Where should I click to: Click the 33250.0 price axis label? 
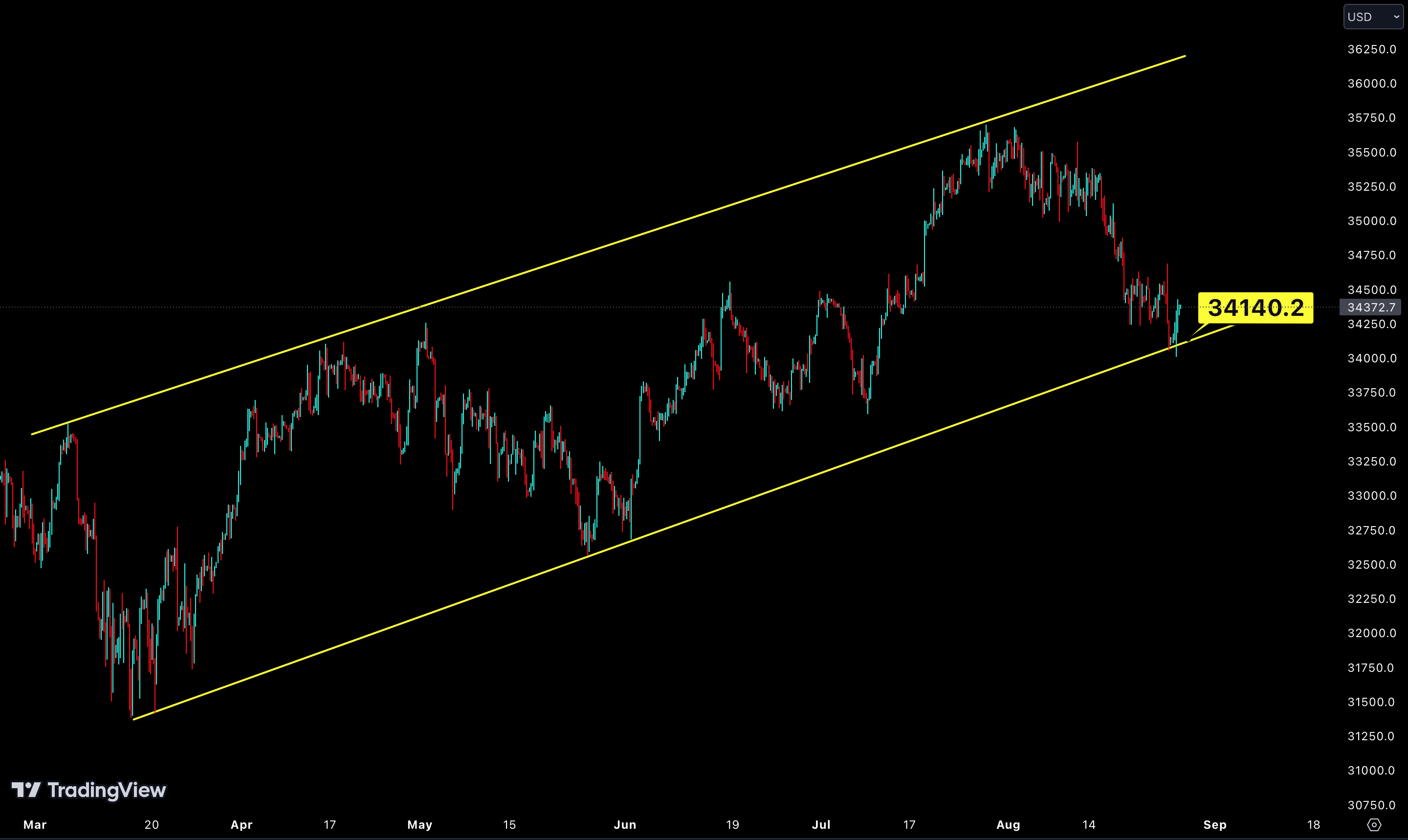1372,462
